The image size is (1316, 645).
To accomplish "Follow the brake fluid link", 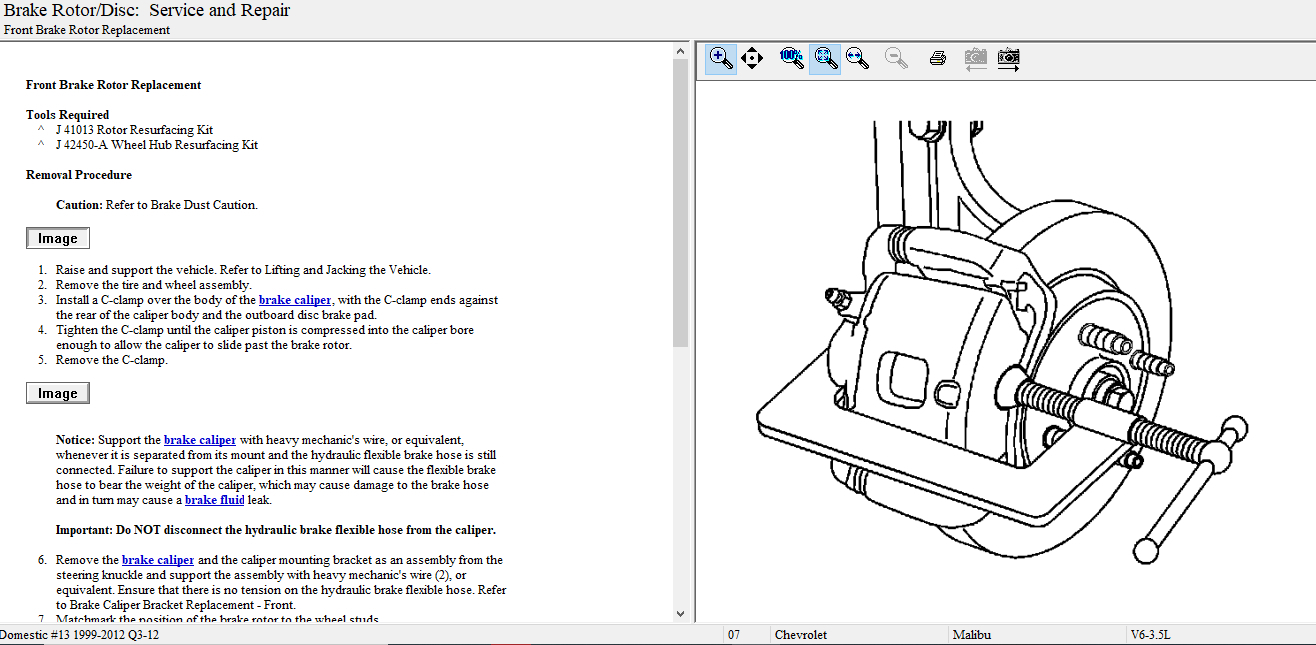I will pyautogui.click(x=215, y=500).
